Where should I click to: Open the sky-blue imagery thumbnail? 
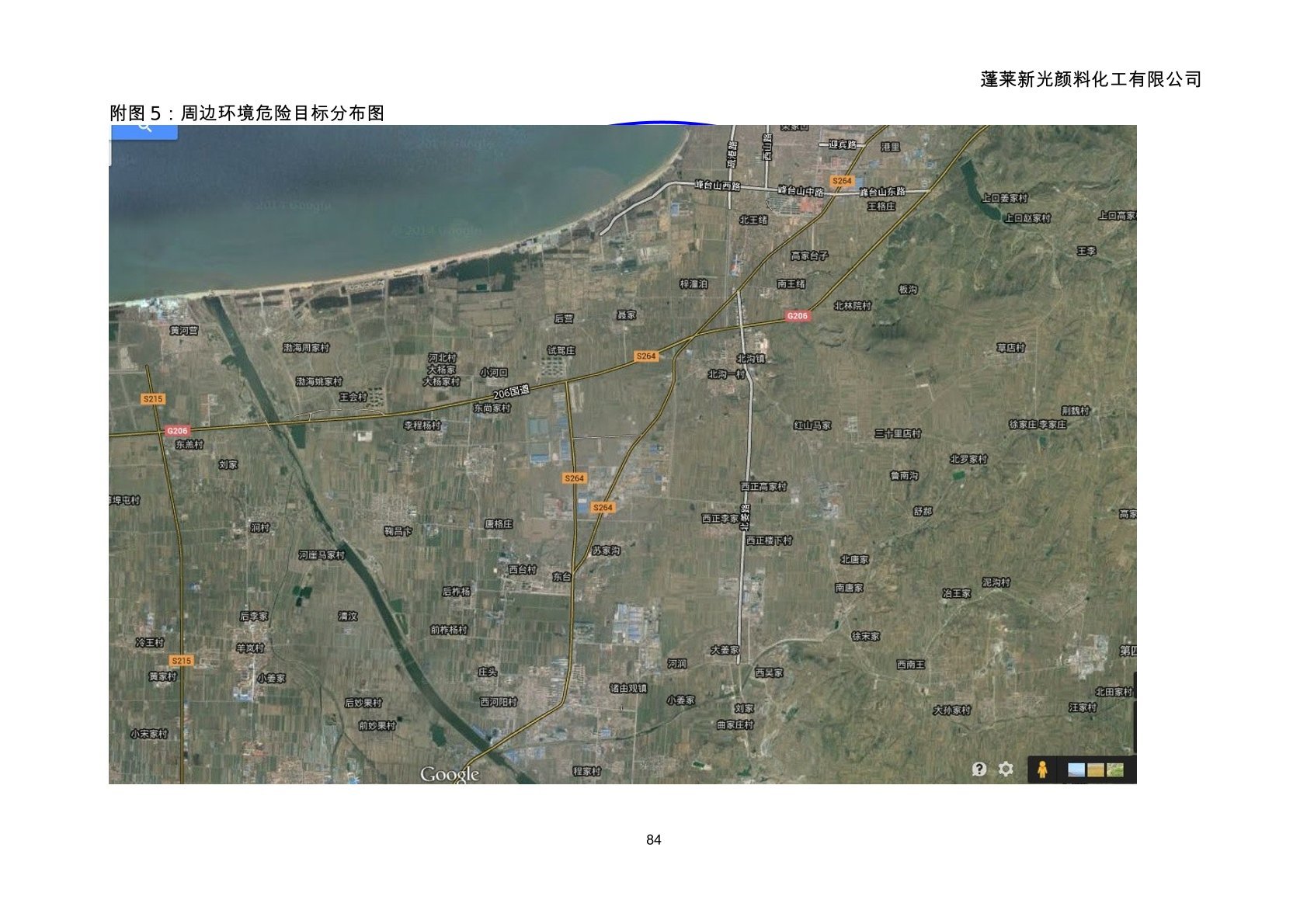point(1076,769)
